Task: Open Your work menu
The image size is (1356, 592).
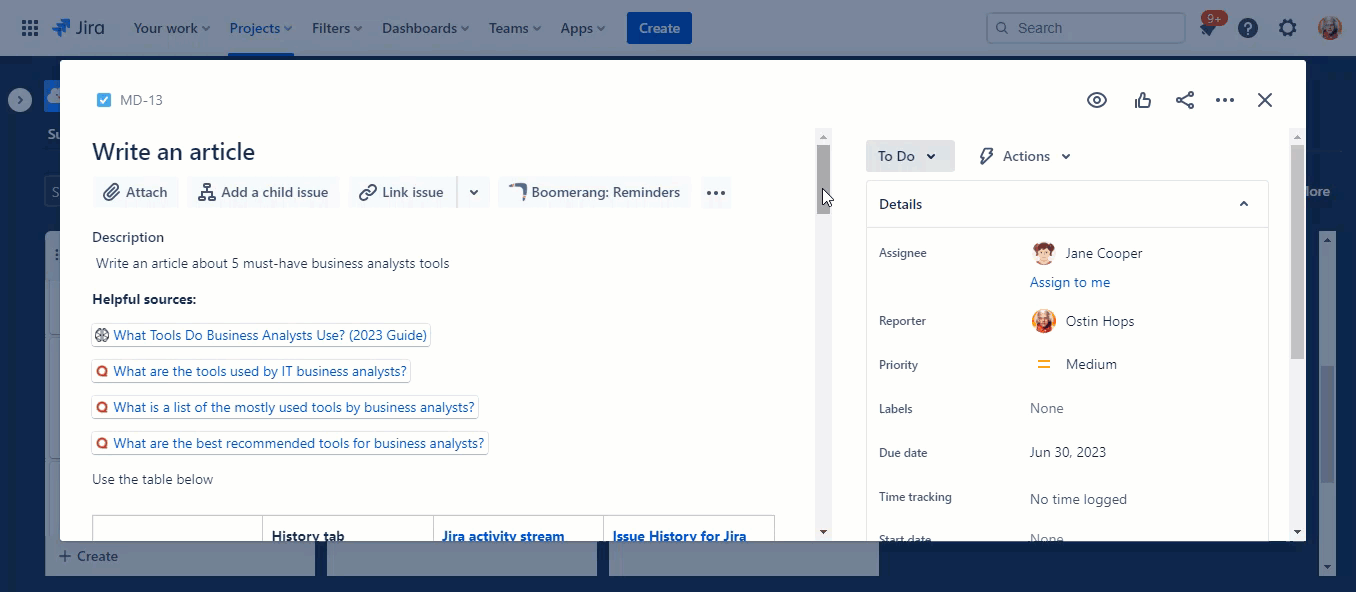Action: [x=172, y=28]
